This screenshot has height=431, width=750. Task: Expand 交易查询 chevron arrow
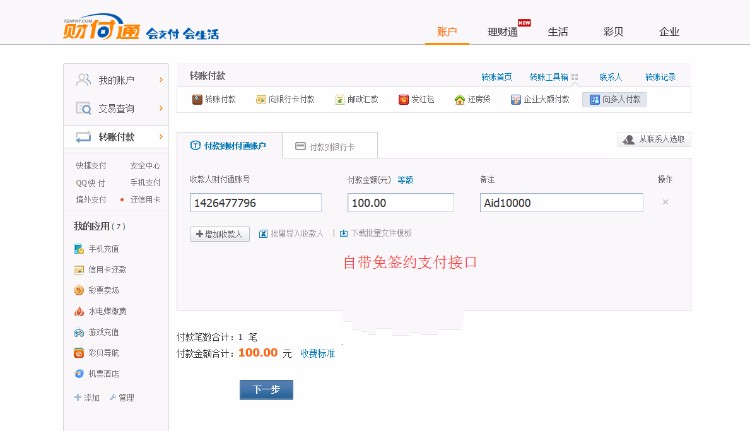coord(161,108)
